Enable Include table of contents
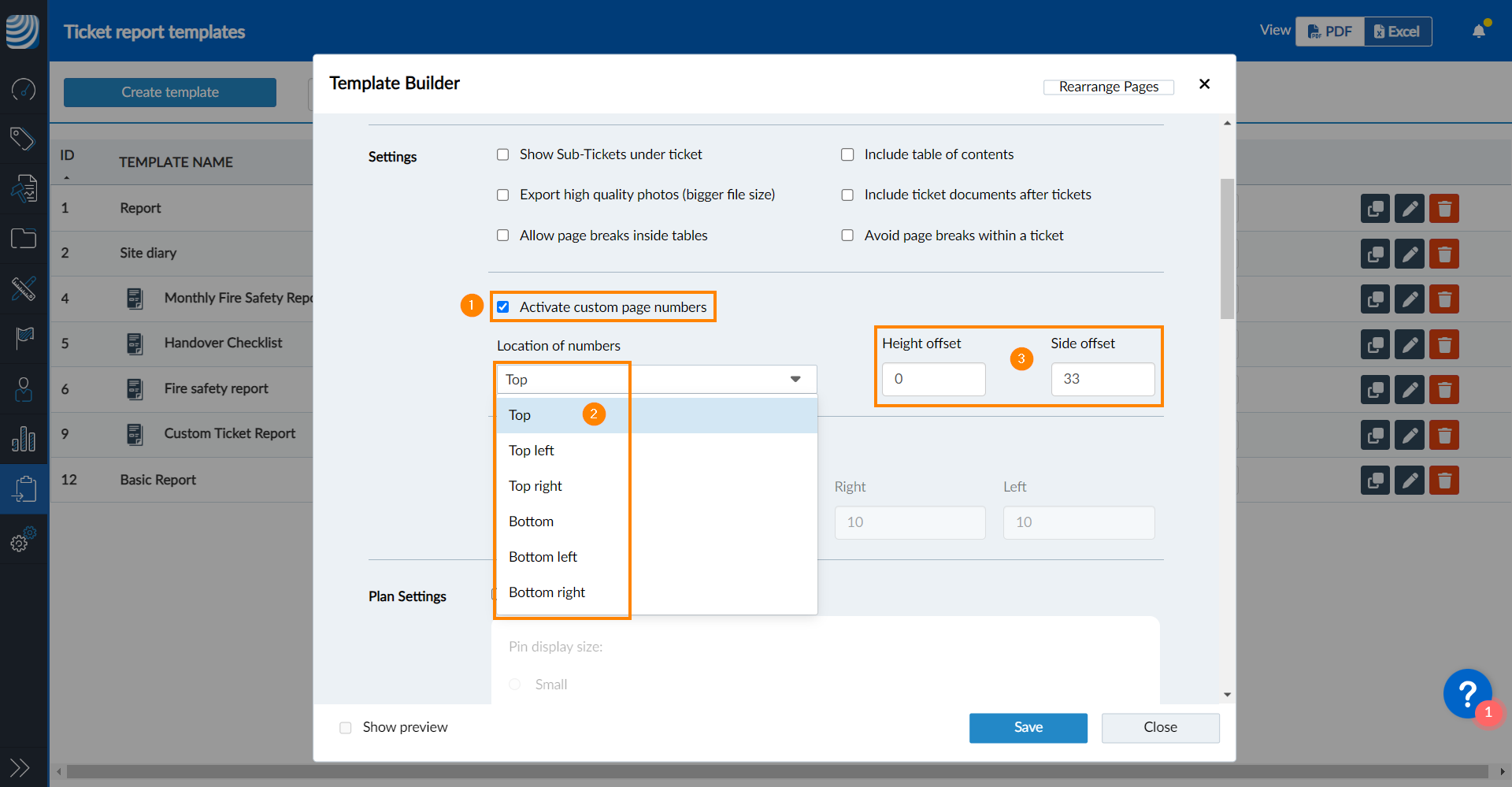 (847, 154)
